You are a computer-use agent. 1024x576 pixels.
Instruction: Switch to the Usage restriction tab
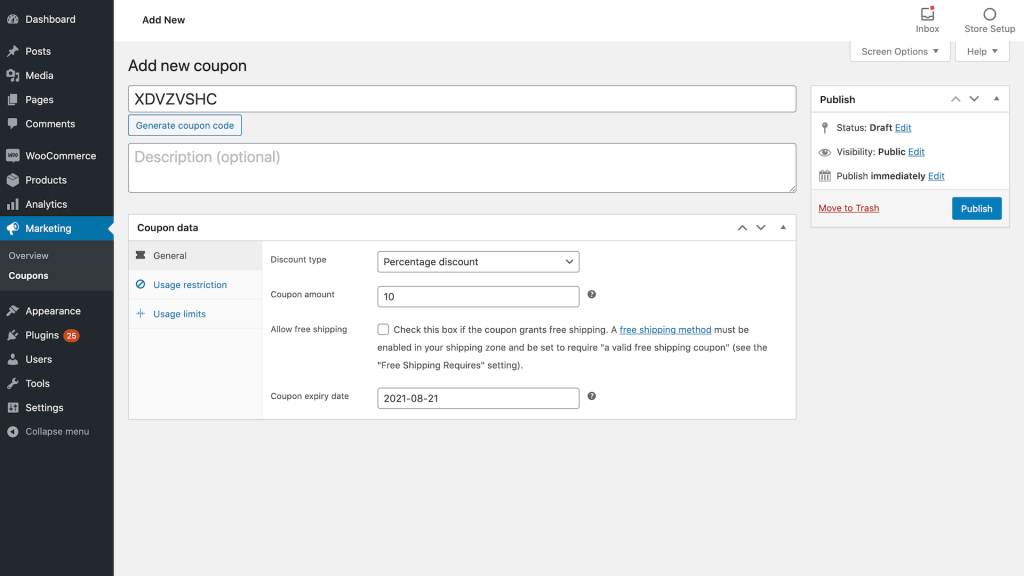click(x=189, y=285)
